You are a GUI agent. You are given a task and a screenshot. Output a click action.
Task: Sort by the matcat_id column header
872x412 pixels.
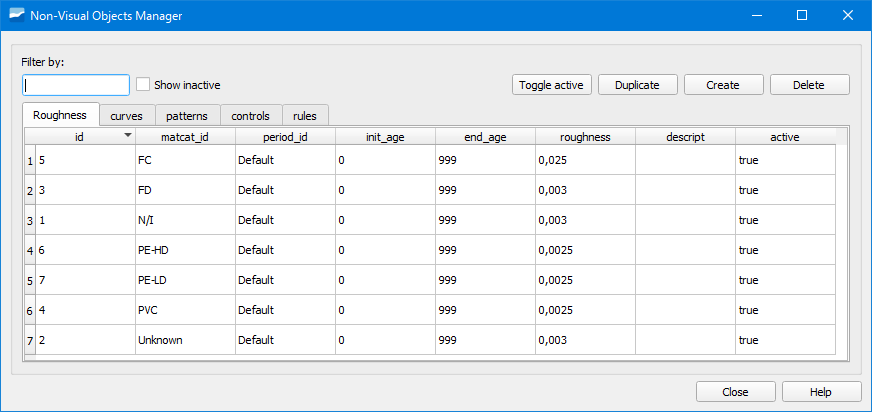point(185,136)
